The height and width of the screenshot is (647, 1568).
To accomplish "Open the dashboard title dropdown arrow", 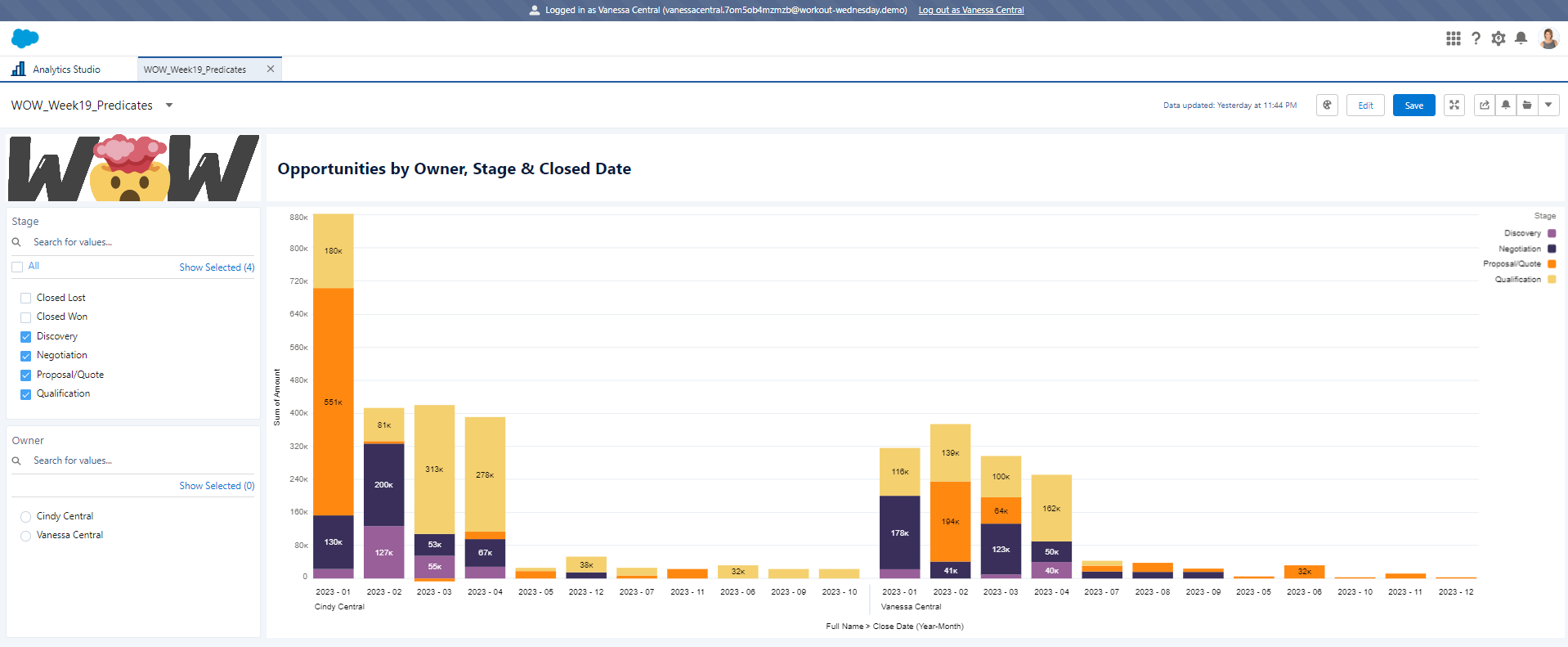I will 169,105.
